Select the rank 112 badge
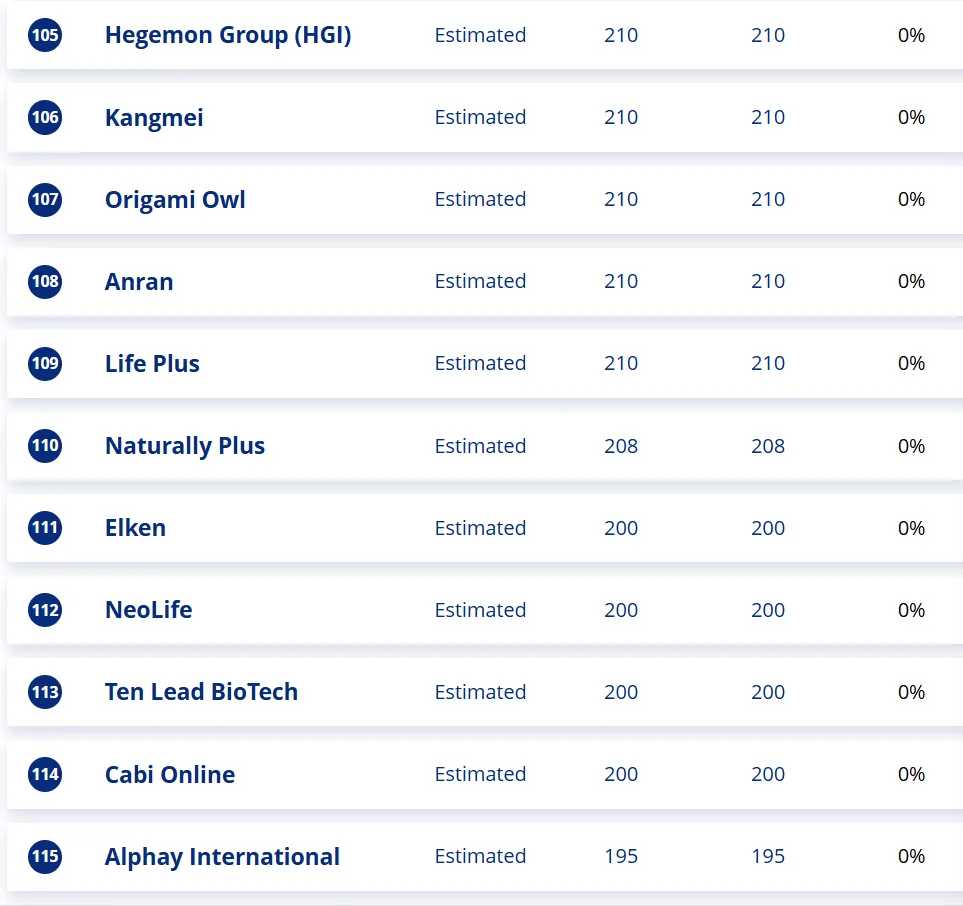Screen dimensions: 963x906 tap(45, 610)
